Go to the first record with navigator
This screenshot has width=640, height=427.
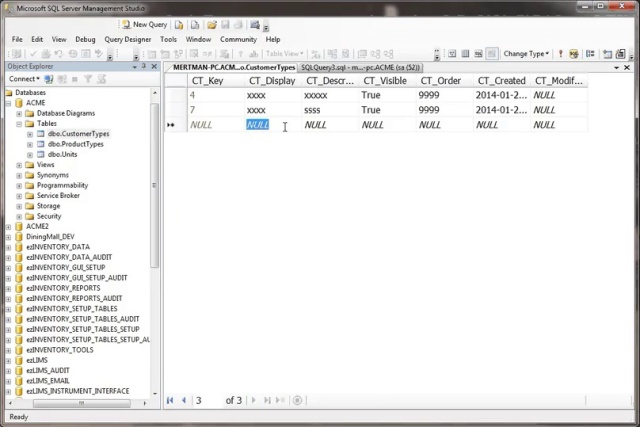click(x=170, y=400)
